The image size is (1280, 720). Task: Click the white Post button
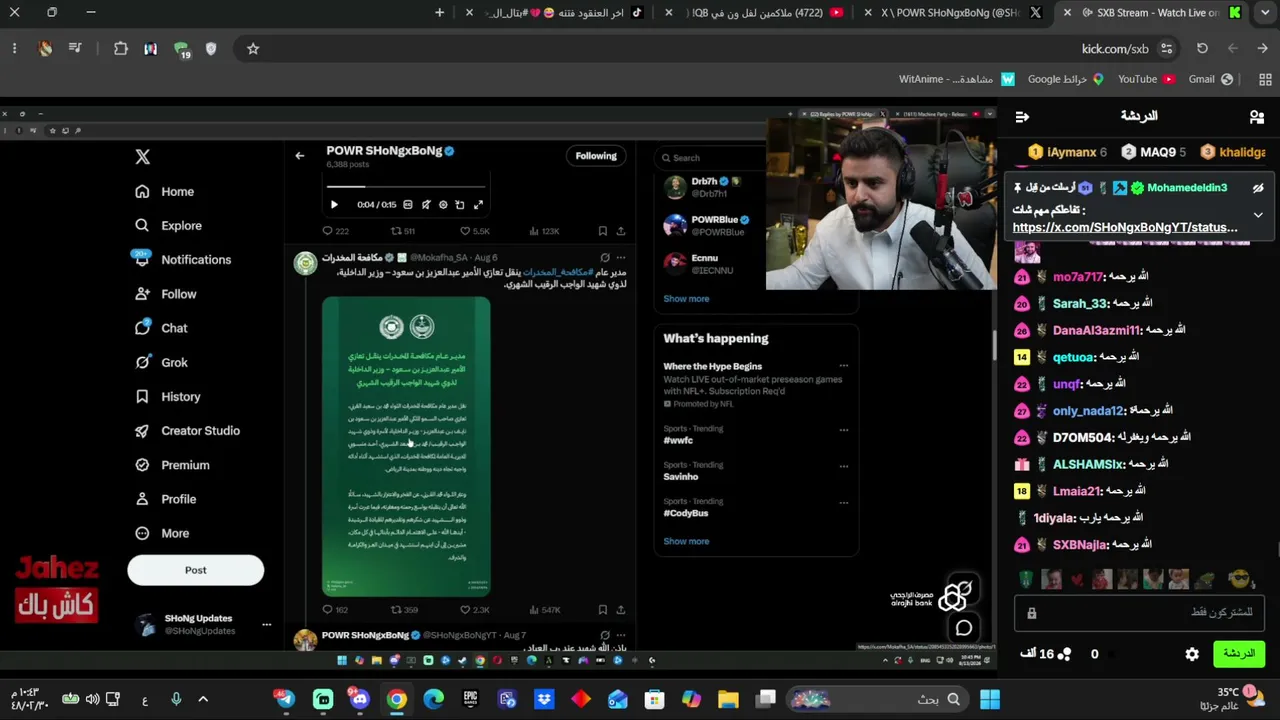tap(196, 570)
